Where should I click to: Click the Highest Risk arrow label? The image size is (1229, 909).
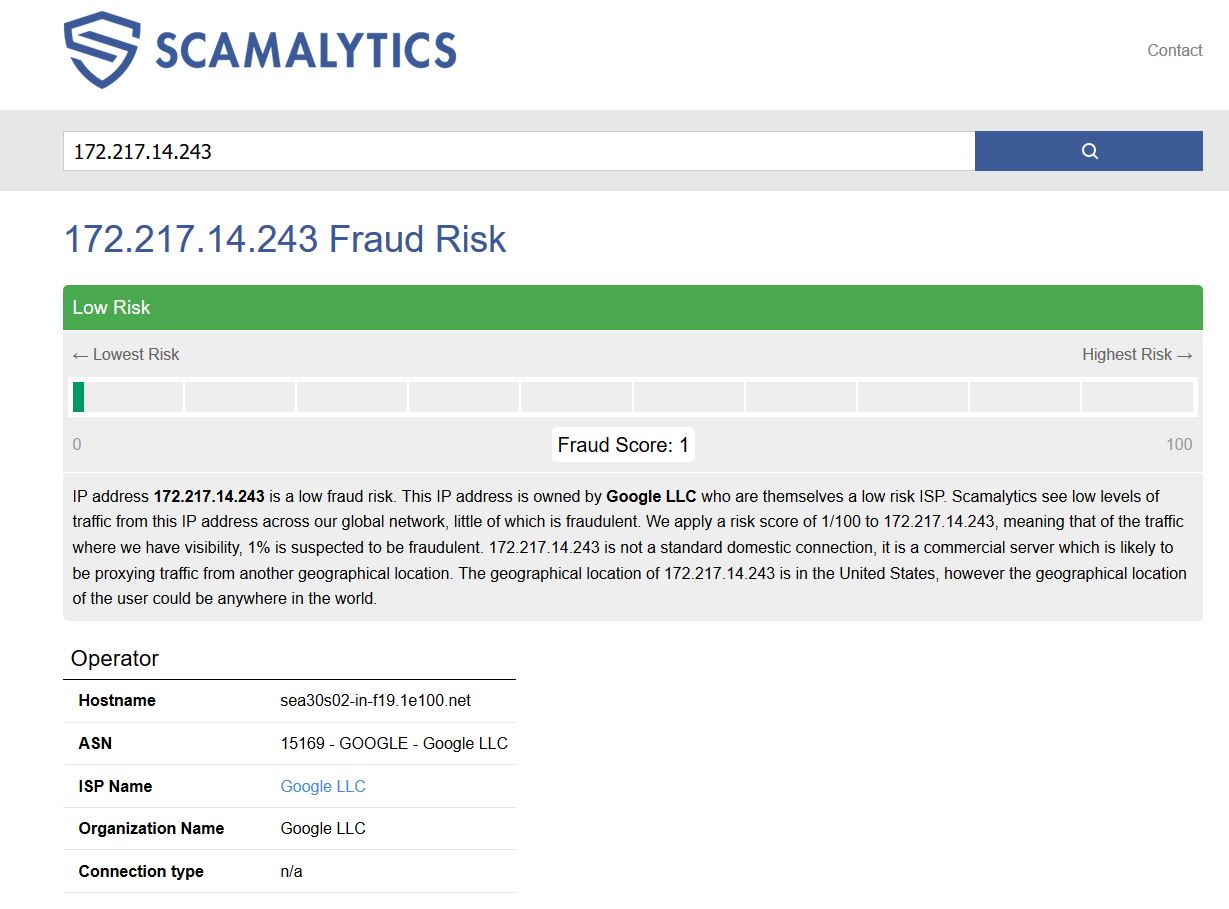(x=1136, y=354)
